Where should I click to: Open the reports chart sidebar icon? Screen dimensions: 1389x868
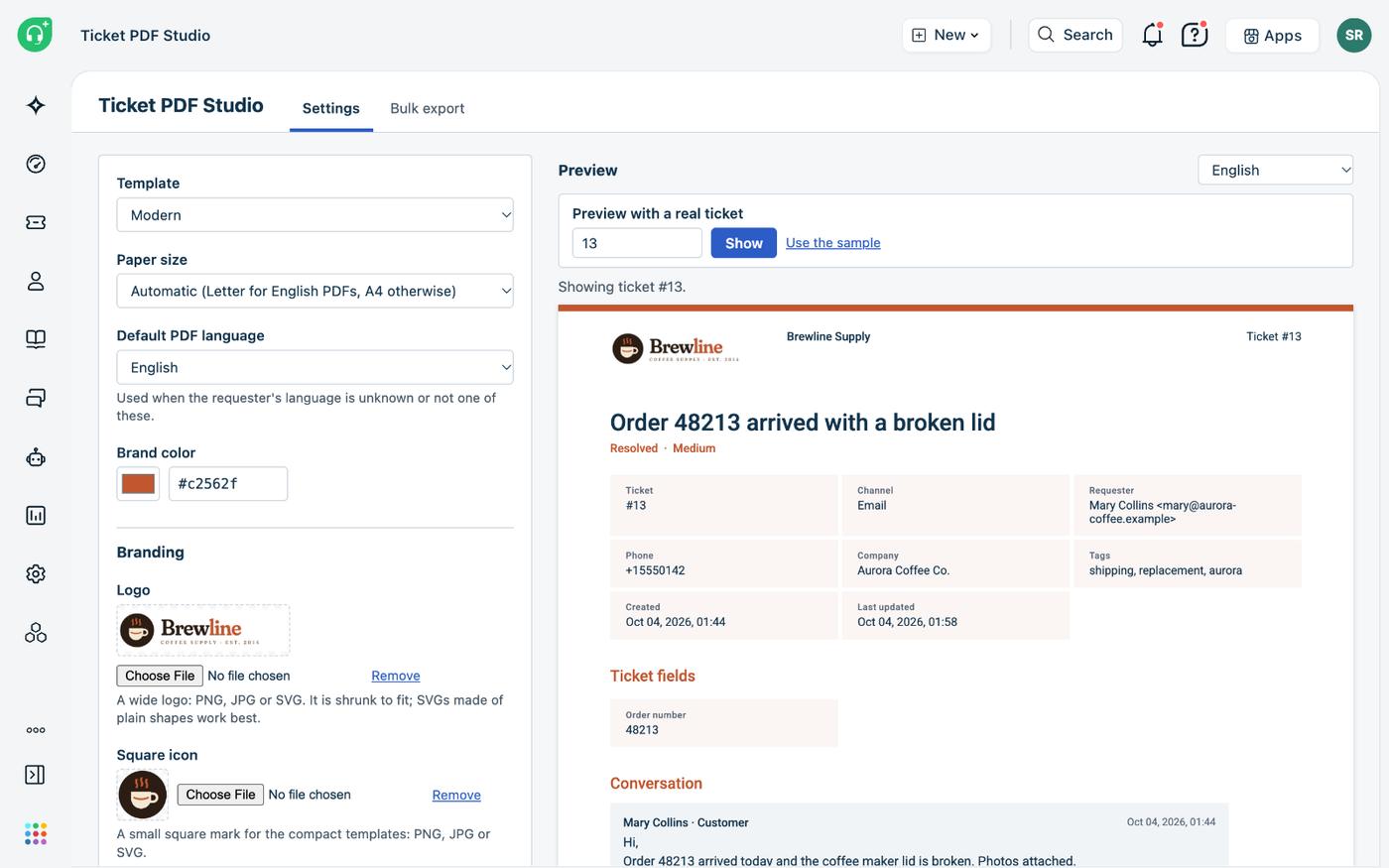coord(36,515)
